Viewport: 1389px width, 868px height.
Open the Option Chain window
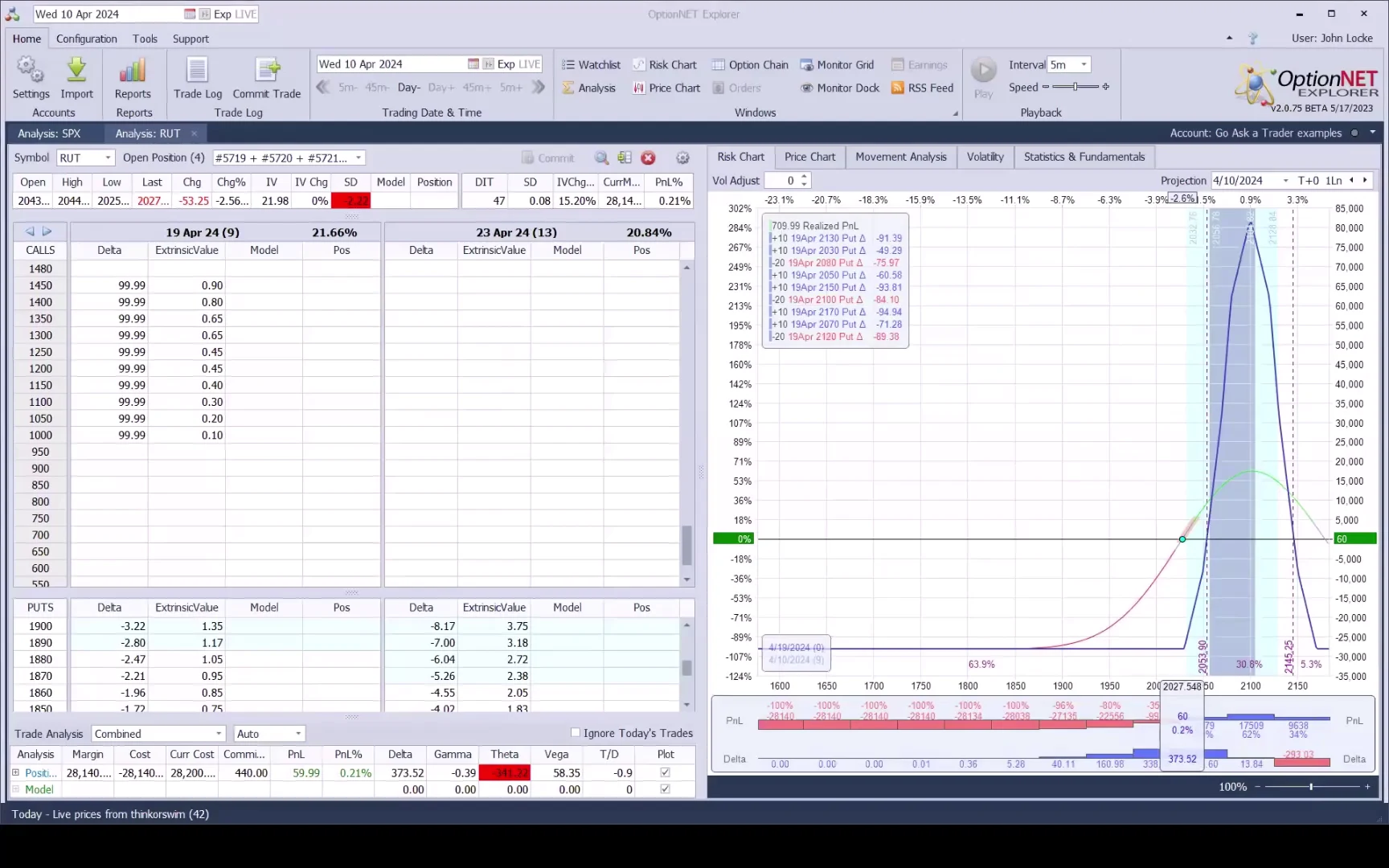tap(750, 65)
